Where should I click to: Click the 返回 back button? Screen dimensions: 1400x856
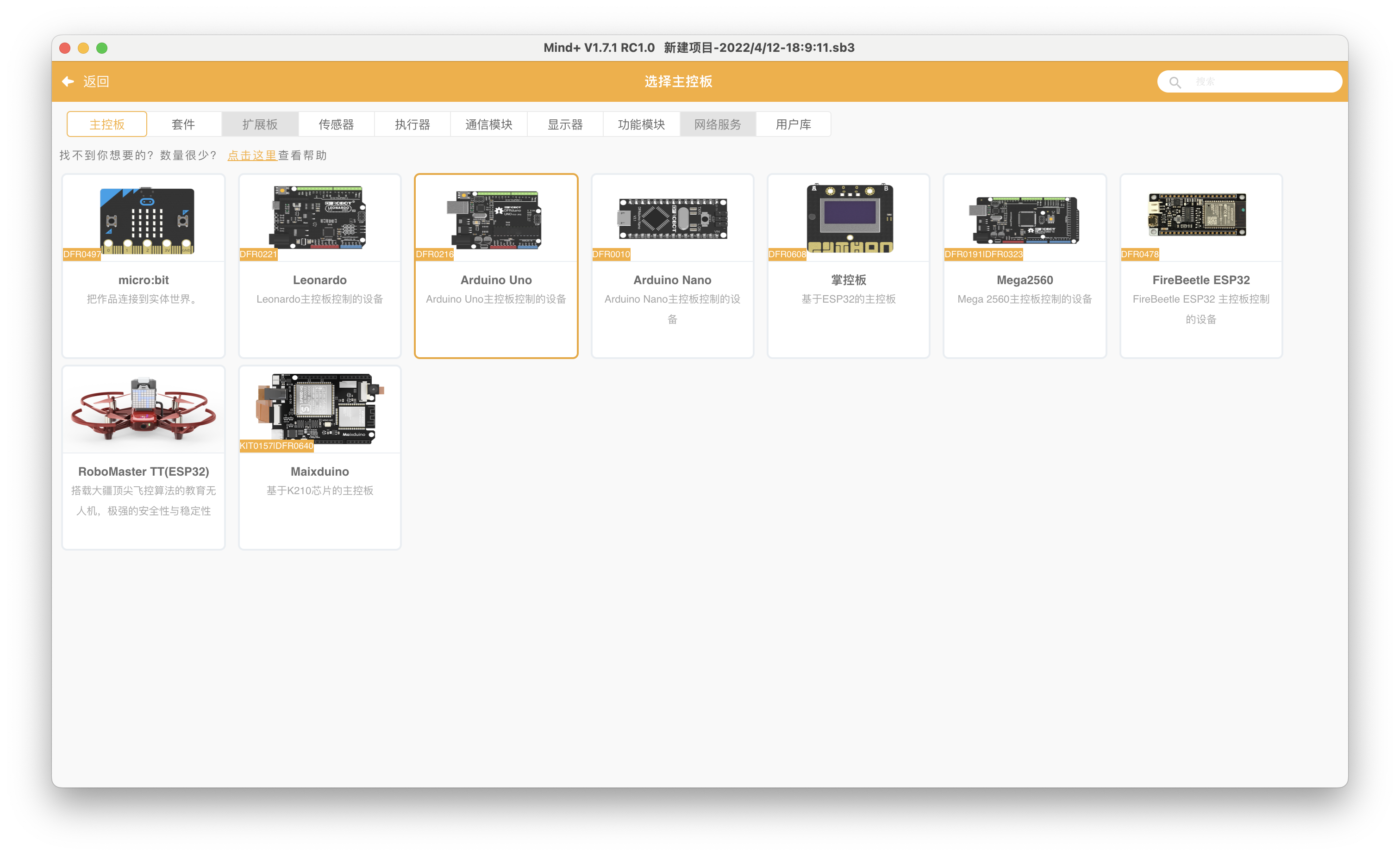coord(85,81)
